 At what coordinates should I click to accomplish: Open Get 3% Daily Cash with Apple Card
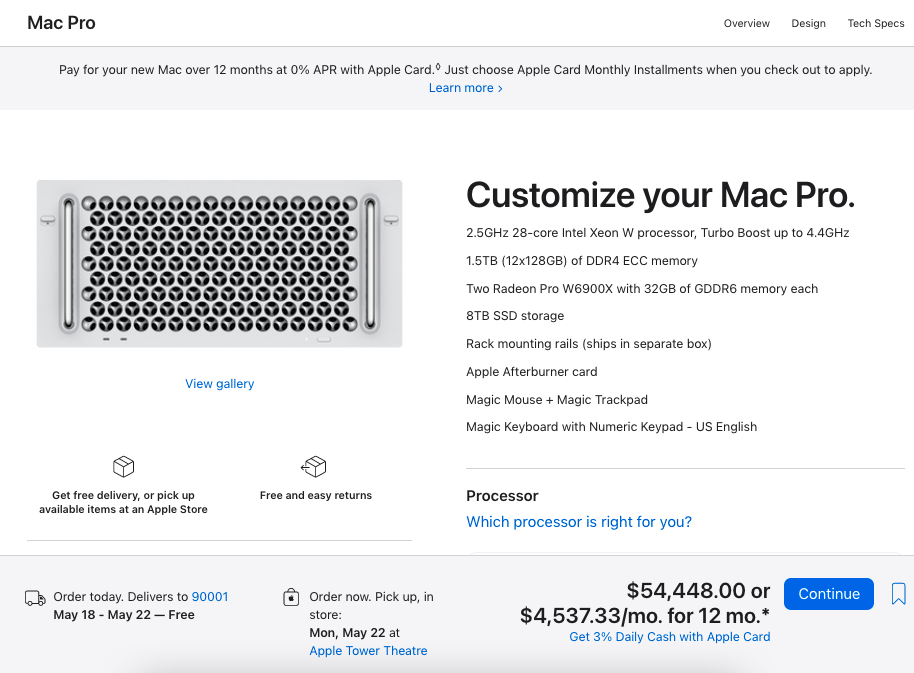(669, 637)
